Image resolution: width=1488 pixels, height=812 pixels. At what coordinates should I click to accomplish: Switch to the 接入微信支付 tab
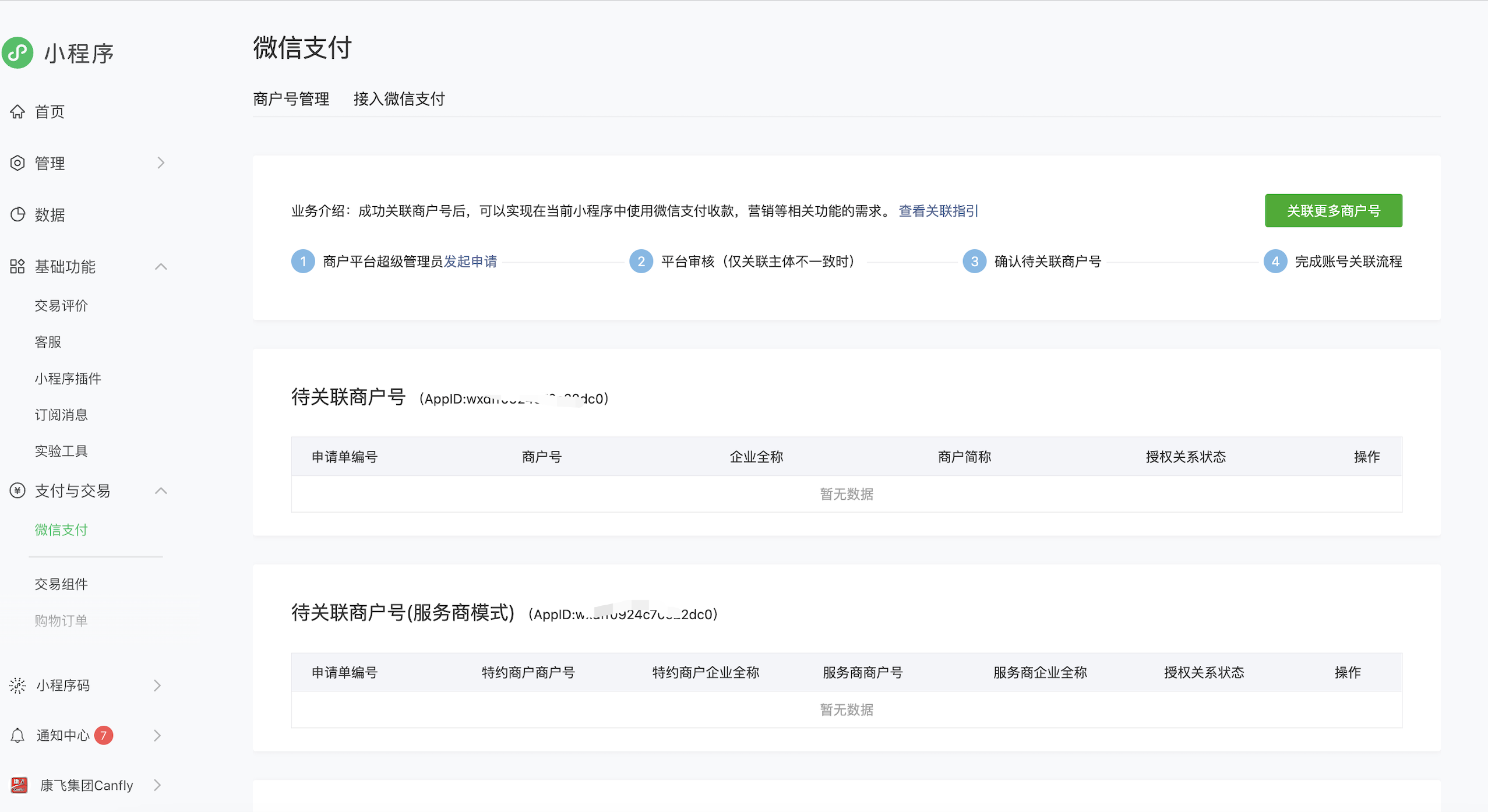click(399, 98)
